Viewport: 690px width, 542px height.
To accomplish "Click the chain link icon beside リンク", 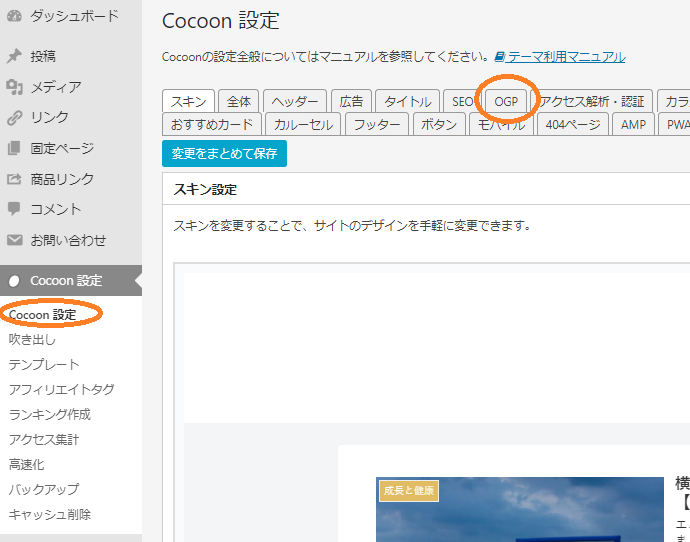I will coord(14,117).
